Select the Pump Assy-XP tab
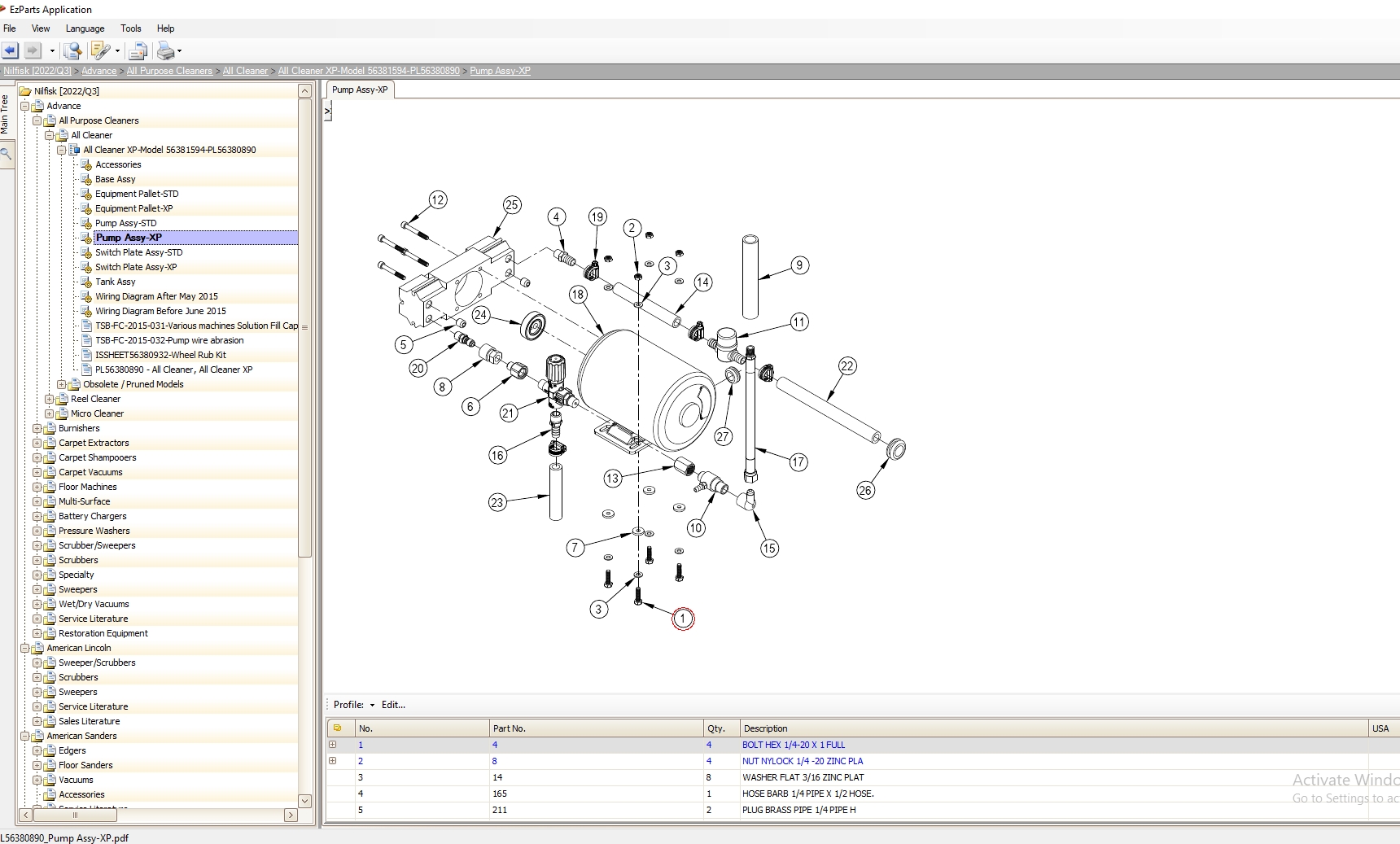 358,90
